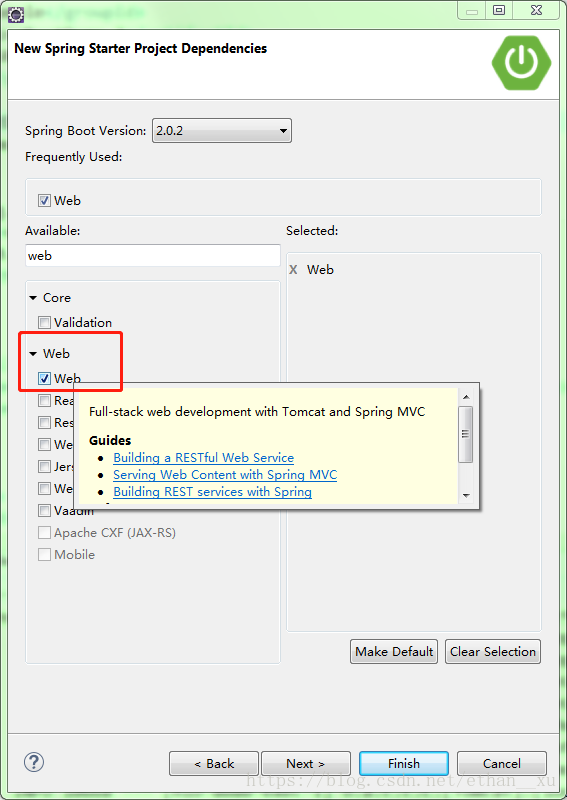The image size is (567, 800).
Task: Minimize the dialog window
Action: (x=472, y=10)
